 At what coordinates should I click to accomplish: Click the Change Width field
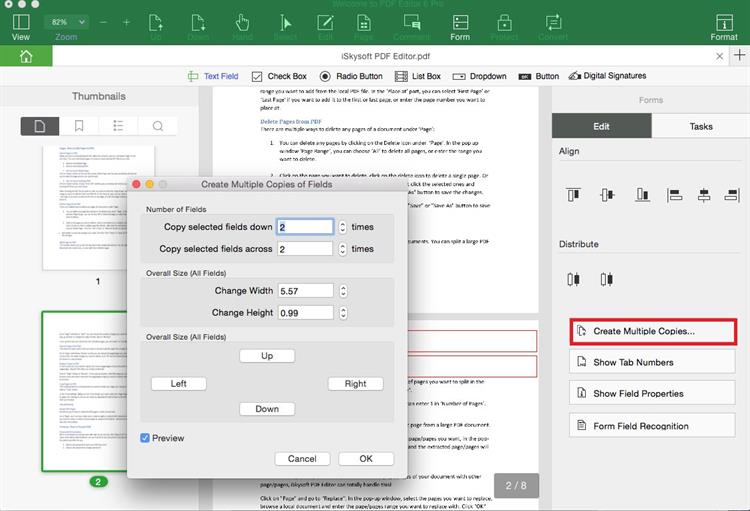tap(306, 291)
